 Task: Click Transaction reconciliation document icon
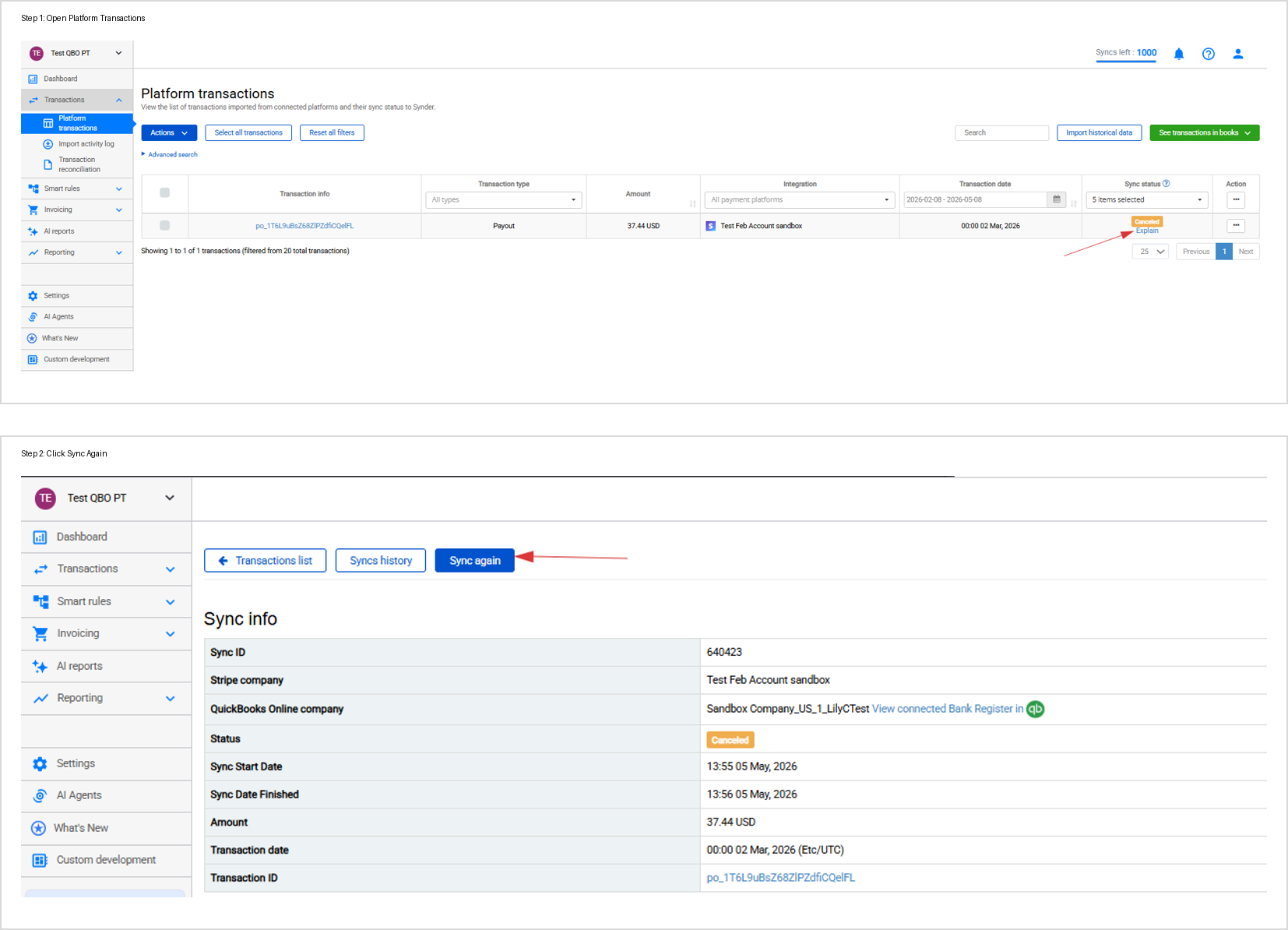point(48,164)
